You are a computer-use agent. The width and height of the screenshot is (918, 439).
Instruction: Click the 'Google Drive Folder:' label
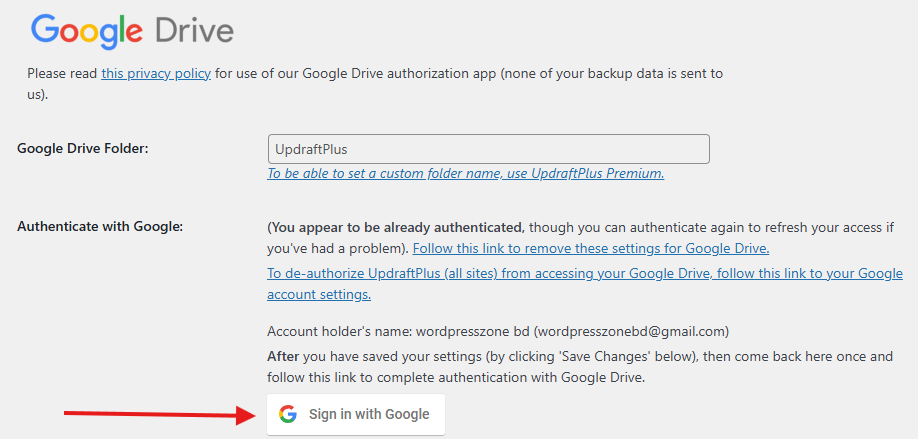click(83, 149)
